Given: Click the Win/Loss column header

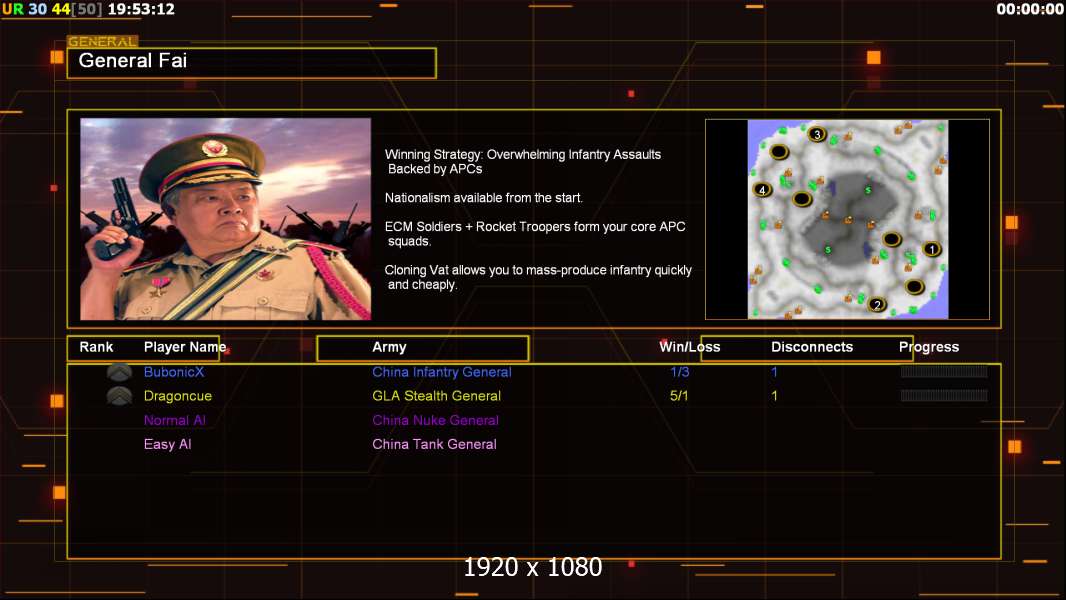Looking at the screenshot, I should tap(689, 347).
